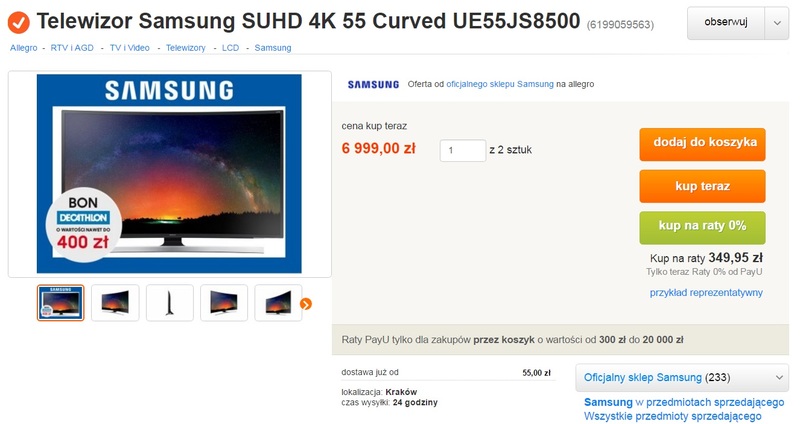Screen dimensions: 800x424
Task: Click the orange next-arrow in thumbnail strip
Action: pyautogui.click(x=306, y=304)
